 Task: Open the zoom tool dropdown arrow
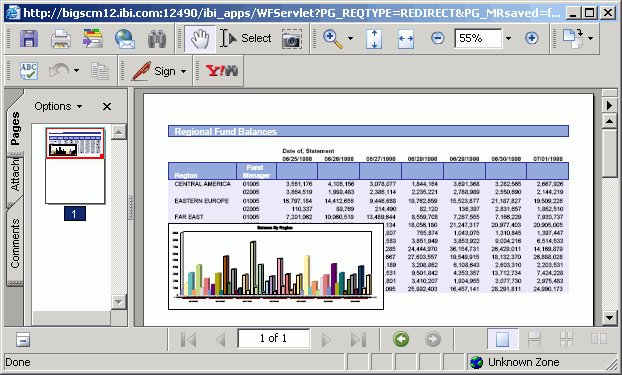[350, 38]
